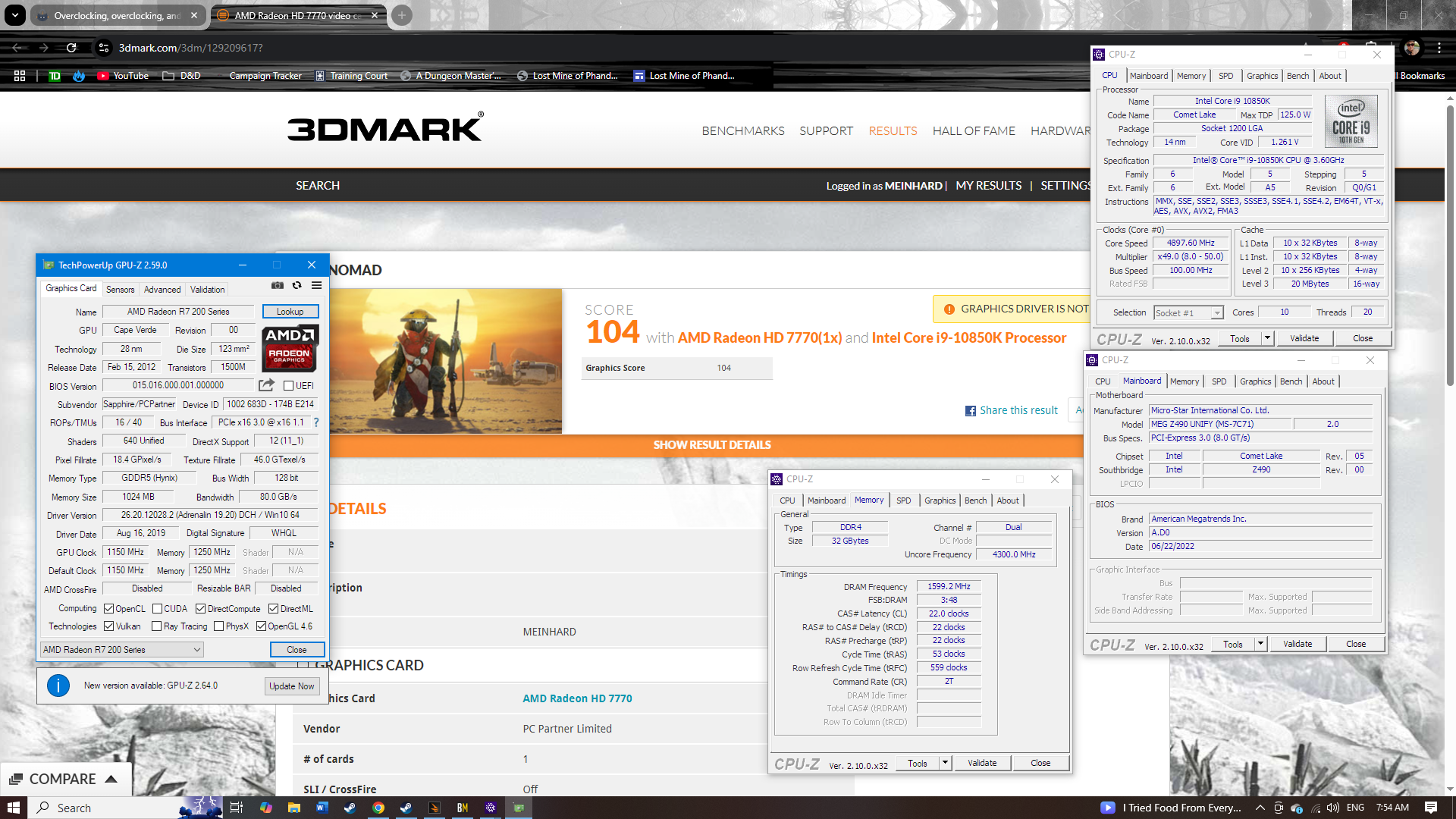This screenshot has height=819, width=1456.
Task: Open the volume control in system tray
Action: point(1334,808)
